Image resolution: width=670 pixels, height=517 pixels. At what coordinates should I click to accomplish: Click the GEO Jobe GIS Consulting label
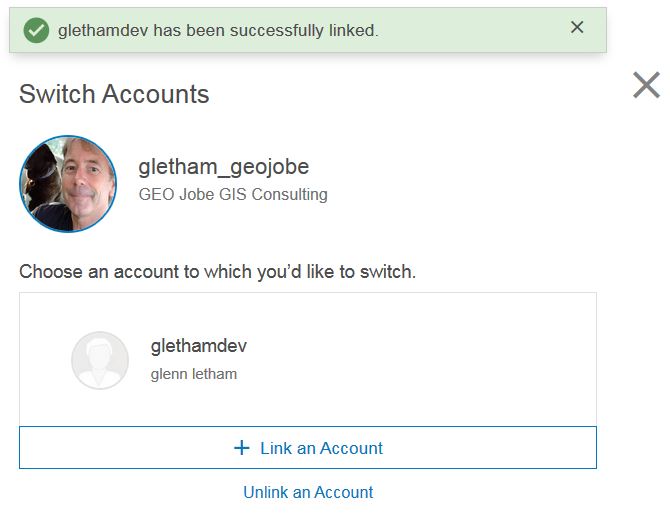(232, 194)
